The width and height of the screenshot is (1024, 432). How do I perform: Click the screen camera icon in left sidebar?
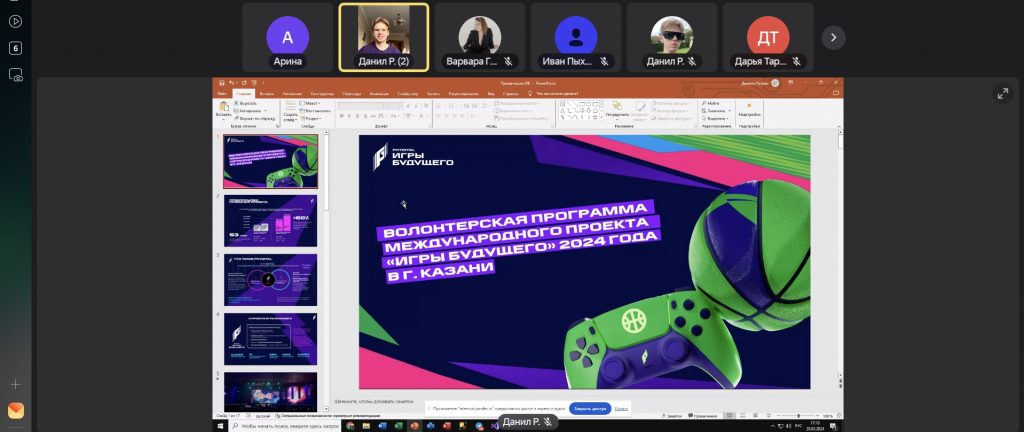(16, 74)
